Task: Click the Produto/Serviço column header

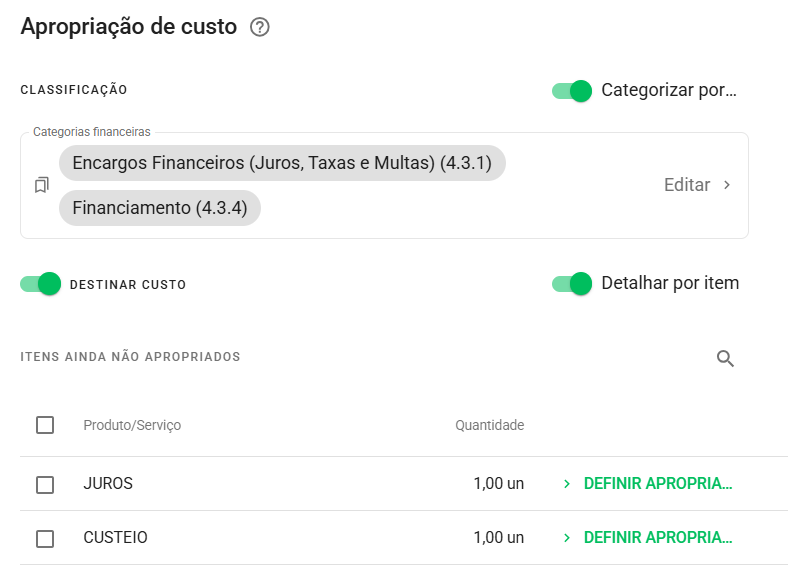Action: pos(132,425)
